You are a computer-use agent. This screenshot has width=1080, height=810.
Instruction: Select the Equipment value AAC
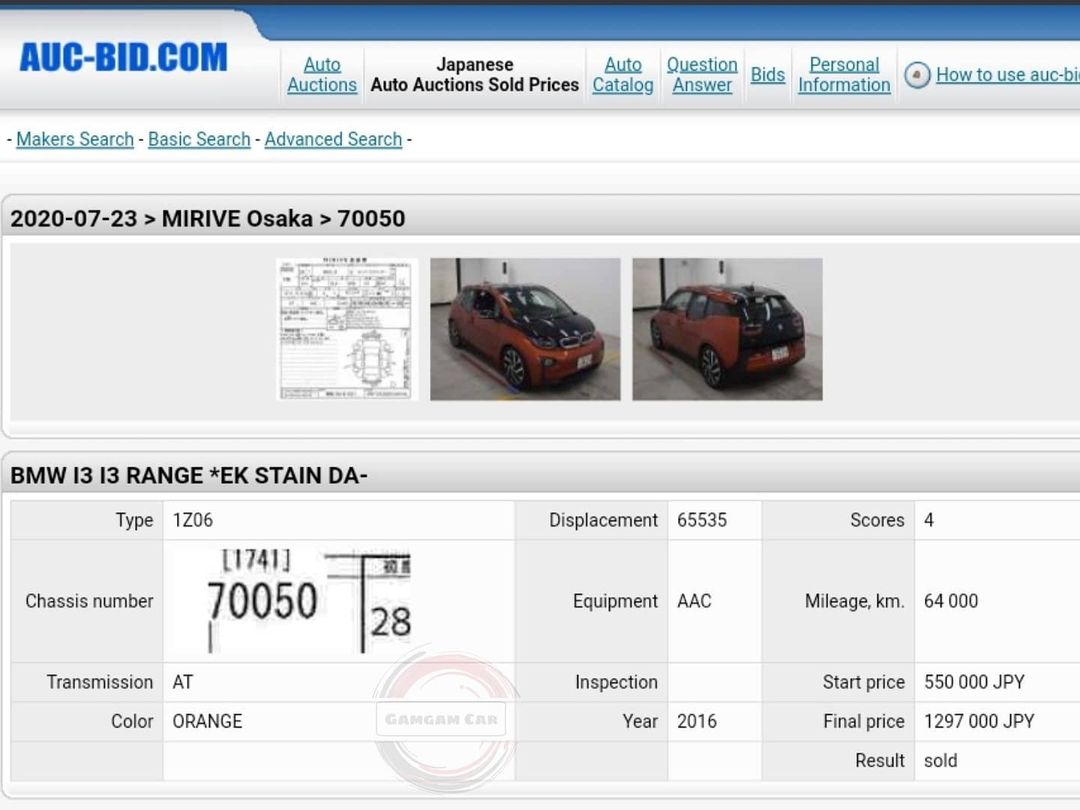coord(694,601)
